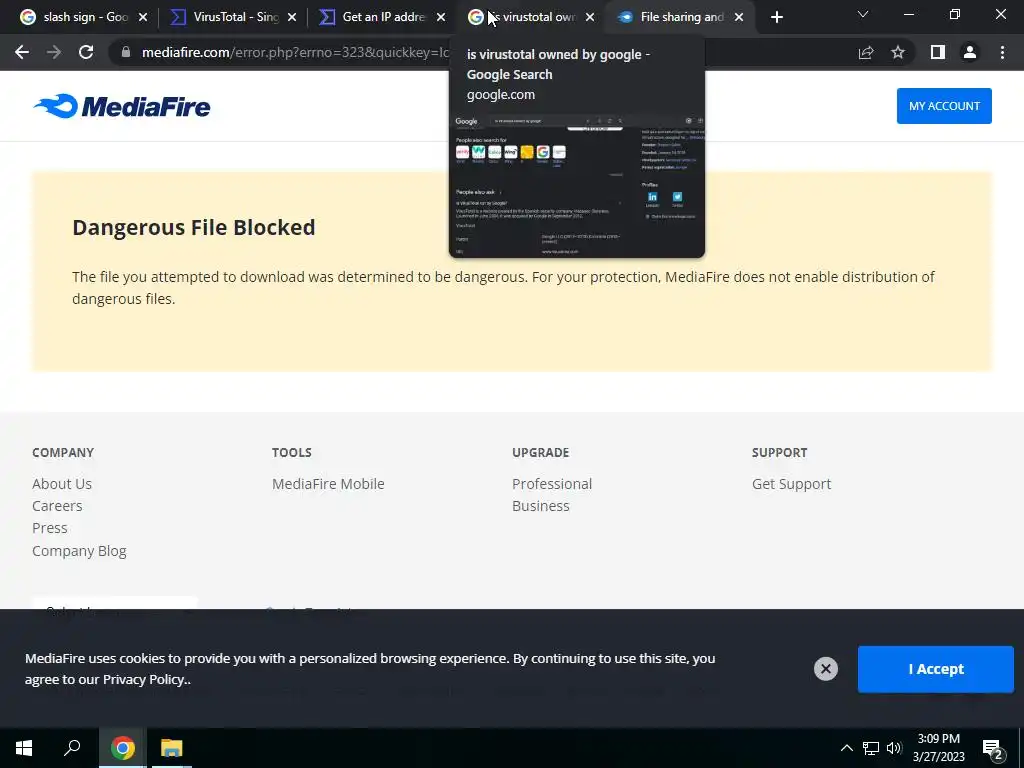Open the Business upgrade link
This screenshot has height=768, width=1024.
tap(541, 506)
